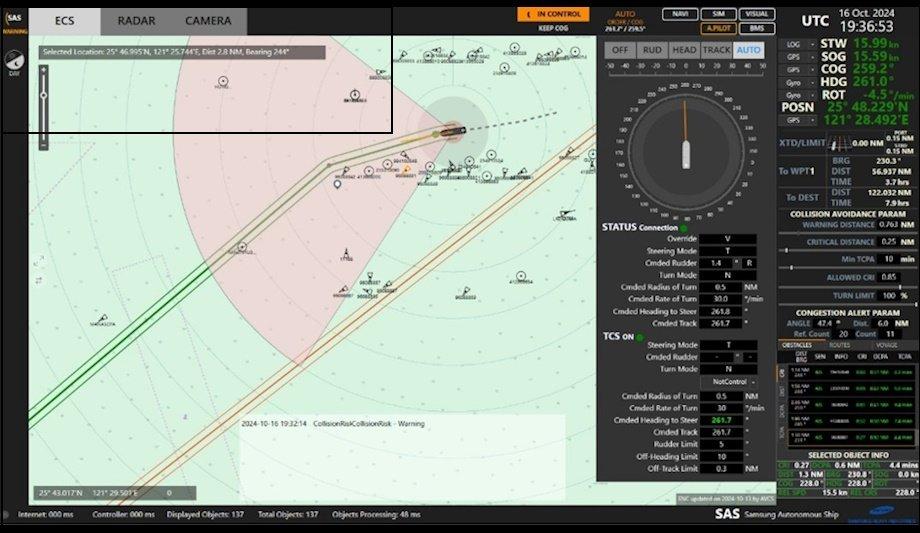Image resolution: width=920 pixels, height=533 pixels.
Task: Click the Displayed Objects: 137 status text
Action: 205,514
